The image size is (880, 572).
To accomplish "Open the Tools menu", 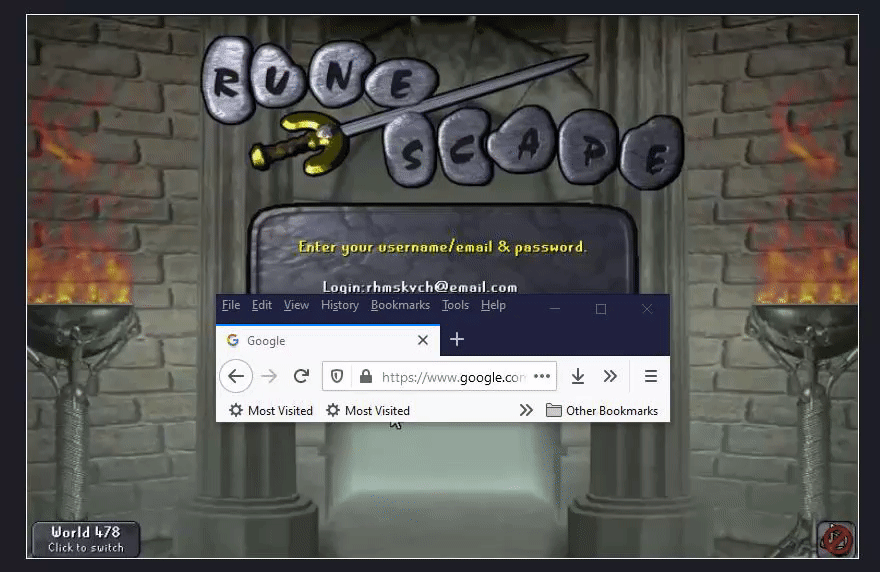I will pos(455,305).
